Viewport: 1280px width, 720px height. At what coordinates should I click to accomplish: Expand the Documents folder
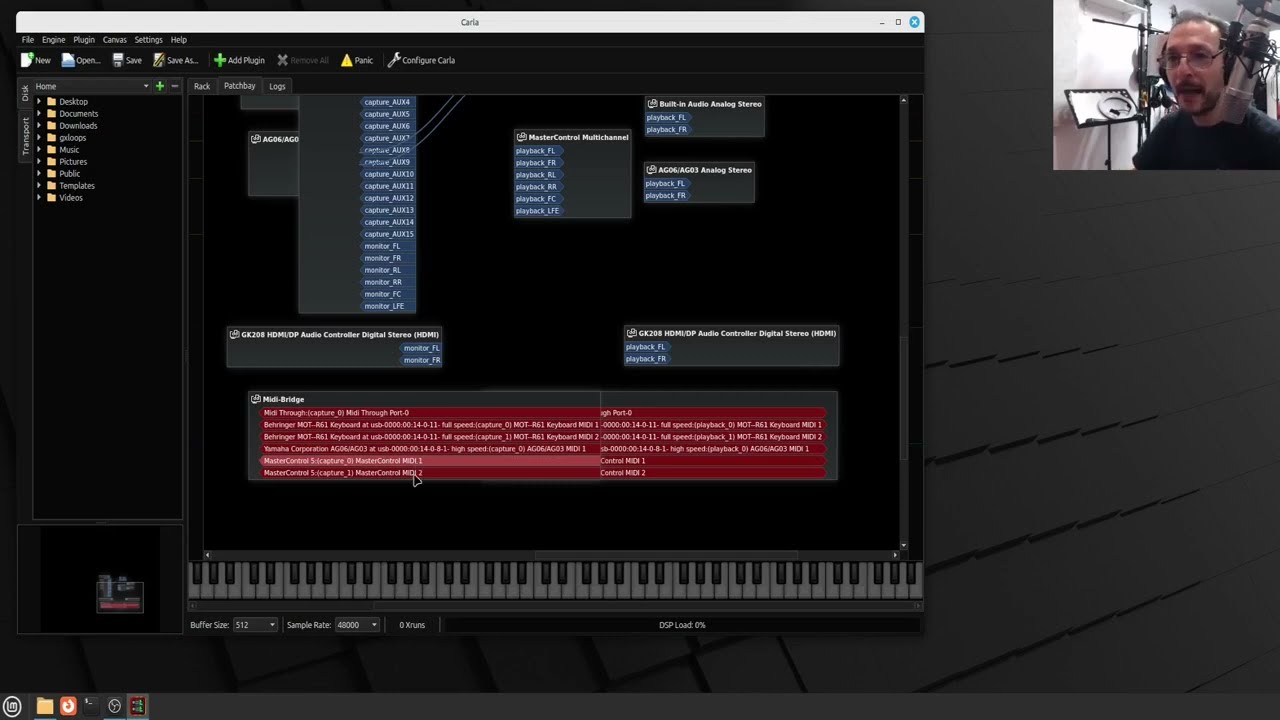pyautogui.click(x=39, y=114)
